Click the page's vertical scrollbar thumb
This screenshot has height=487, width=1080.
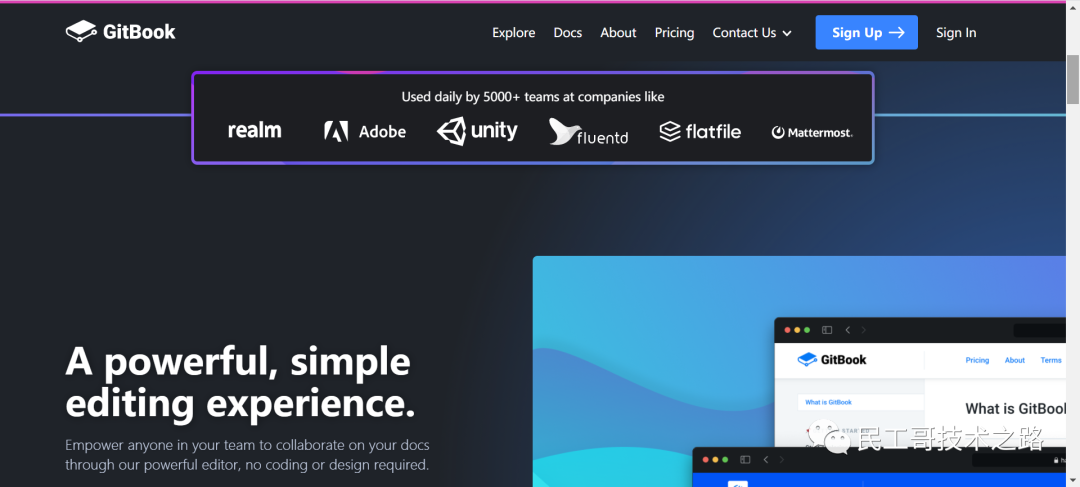click(x=1073, y=79)
